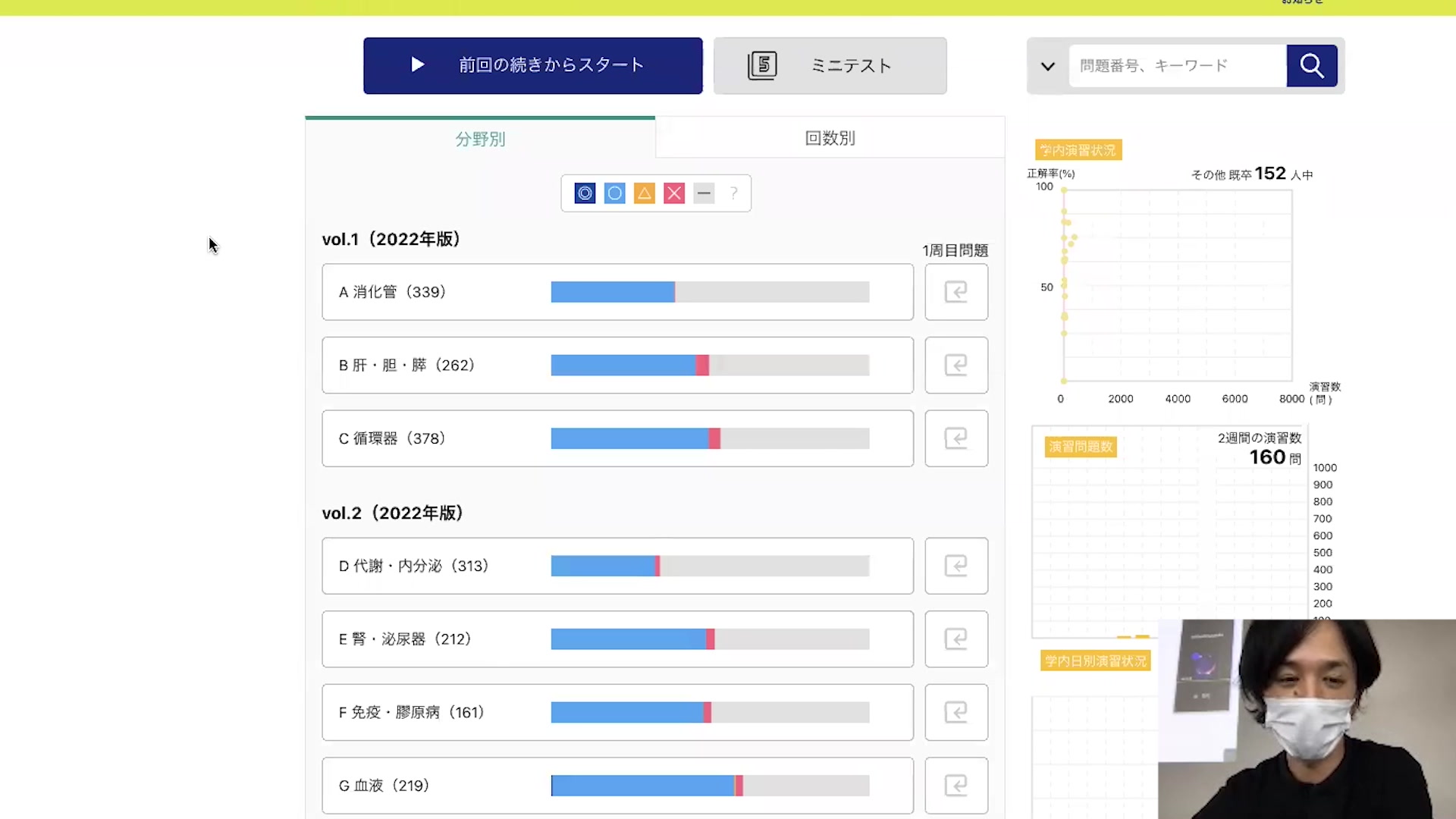Open the return icon beside G 血液

coord(955,786)
